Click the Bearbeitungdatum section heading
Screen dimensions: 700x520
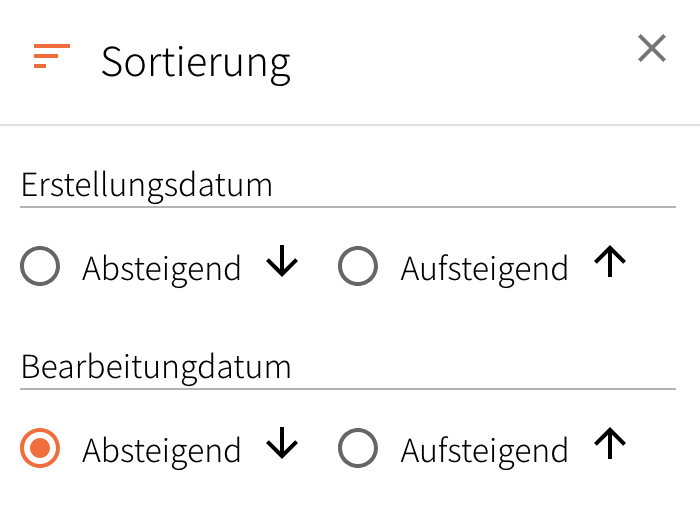[156, 367]
